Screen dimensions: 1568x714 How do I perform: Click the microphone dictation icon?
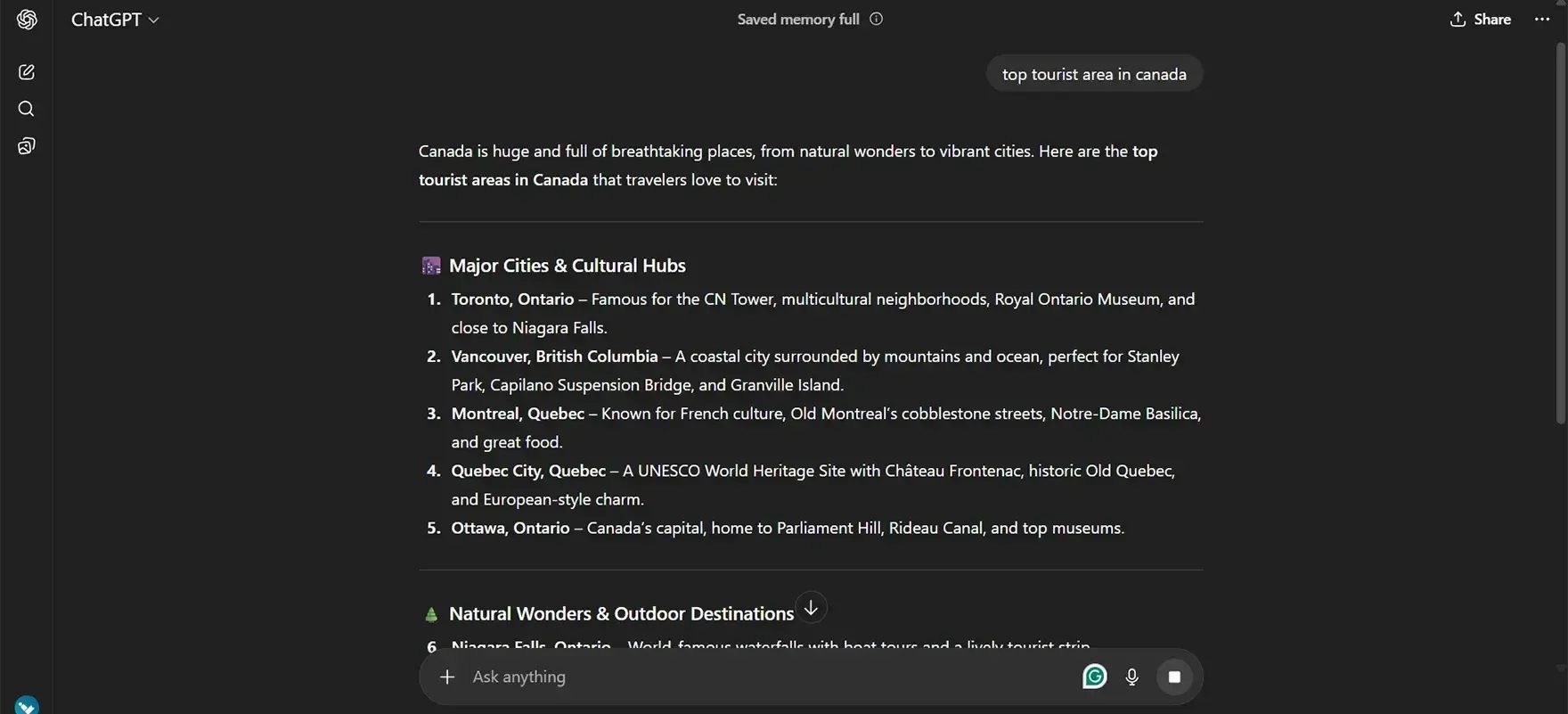tap(1131, 677)
